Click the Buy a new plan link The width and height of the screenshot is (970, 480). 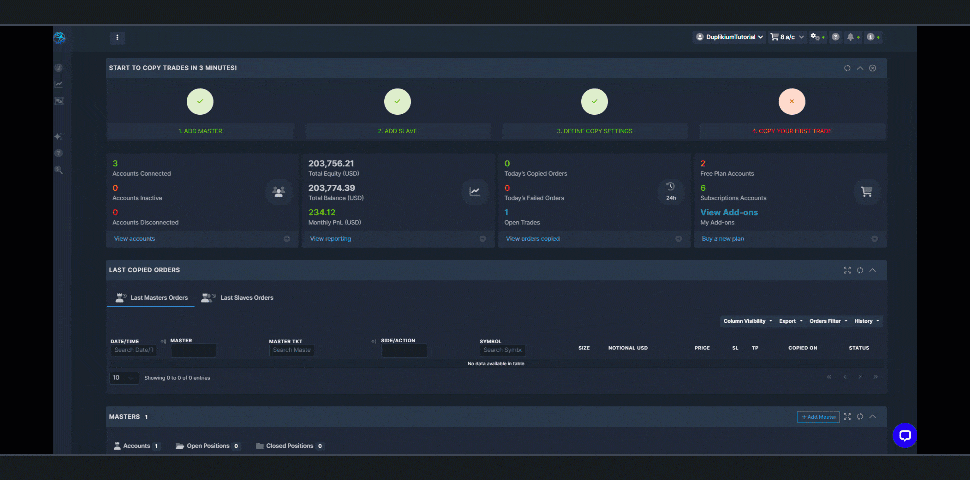pyautogui.click(x=721, y=239)
